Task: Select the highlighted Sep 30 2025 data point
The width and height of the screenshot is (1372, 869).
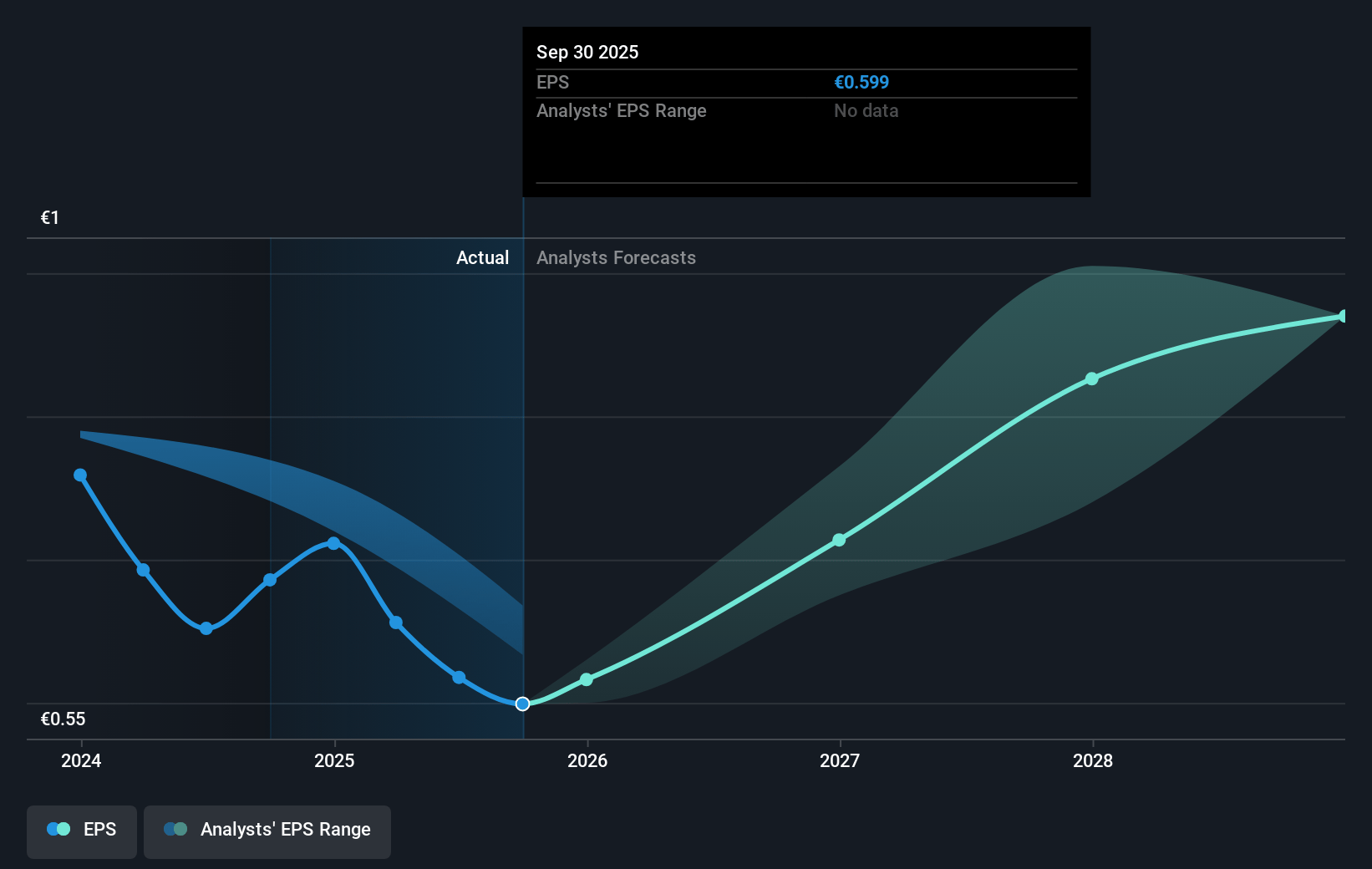Action: tap(522, 704)
